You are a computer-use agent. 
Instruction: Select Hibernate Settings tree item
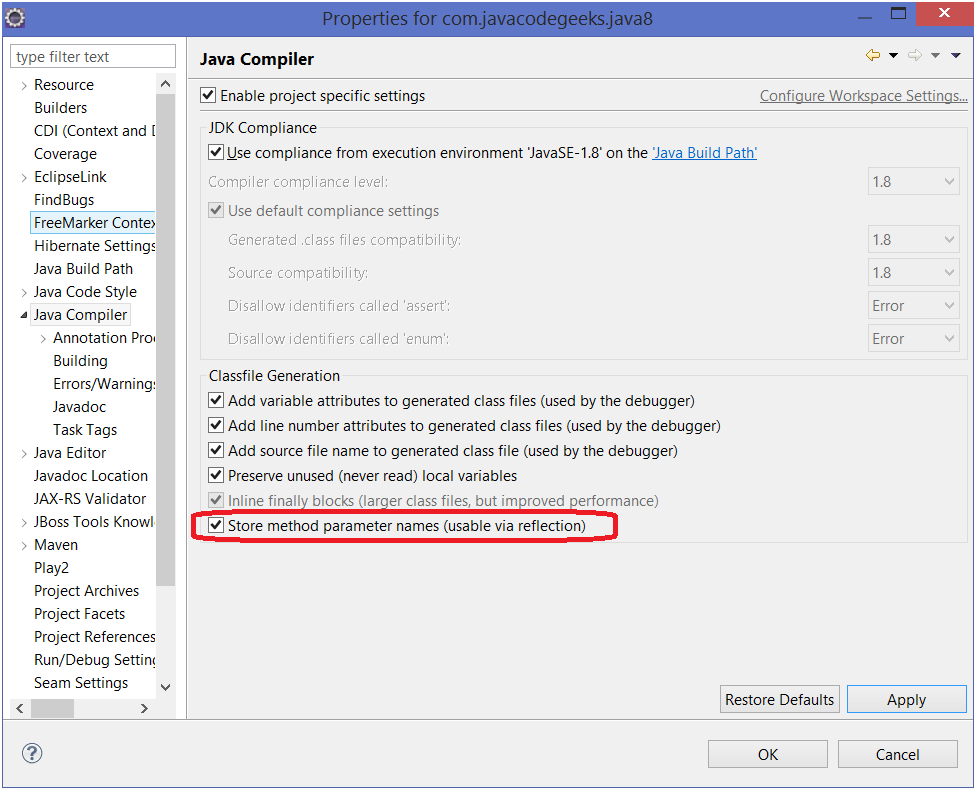click(x=94, y=246)
